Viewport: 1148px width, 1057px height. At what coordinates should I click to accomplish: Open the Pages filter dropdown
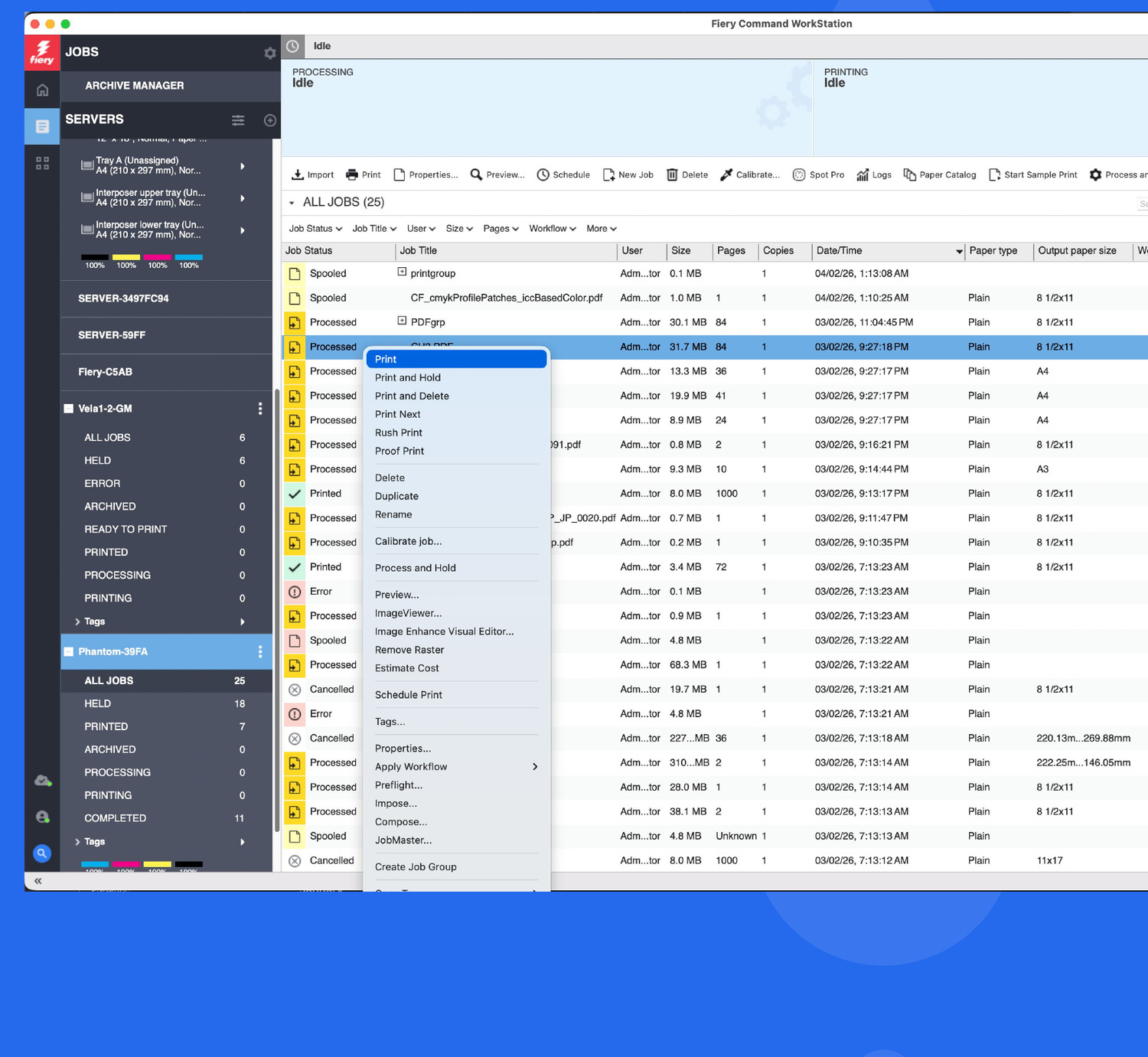(501, 228)
